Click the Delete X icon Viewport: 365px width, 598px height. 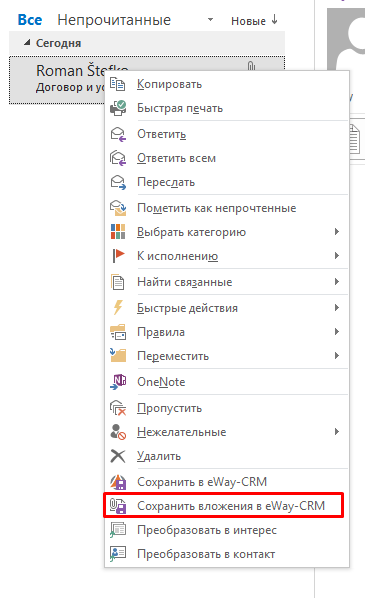click(117, 456)
